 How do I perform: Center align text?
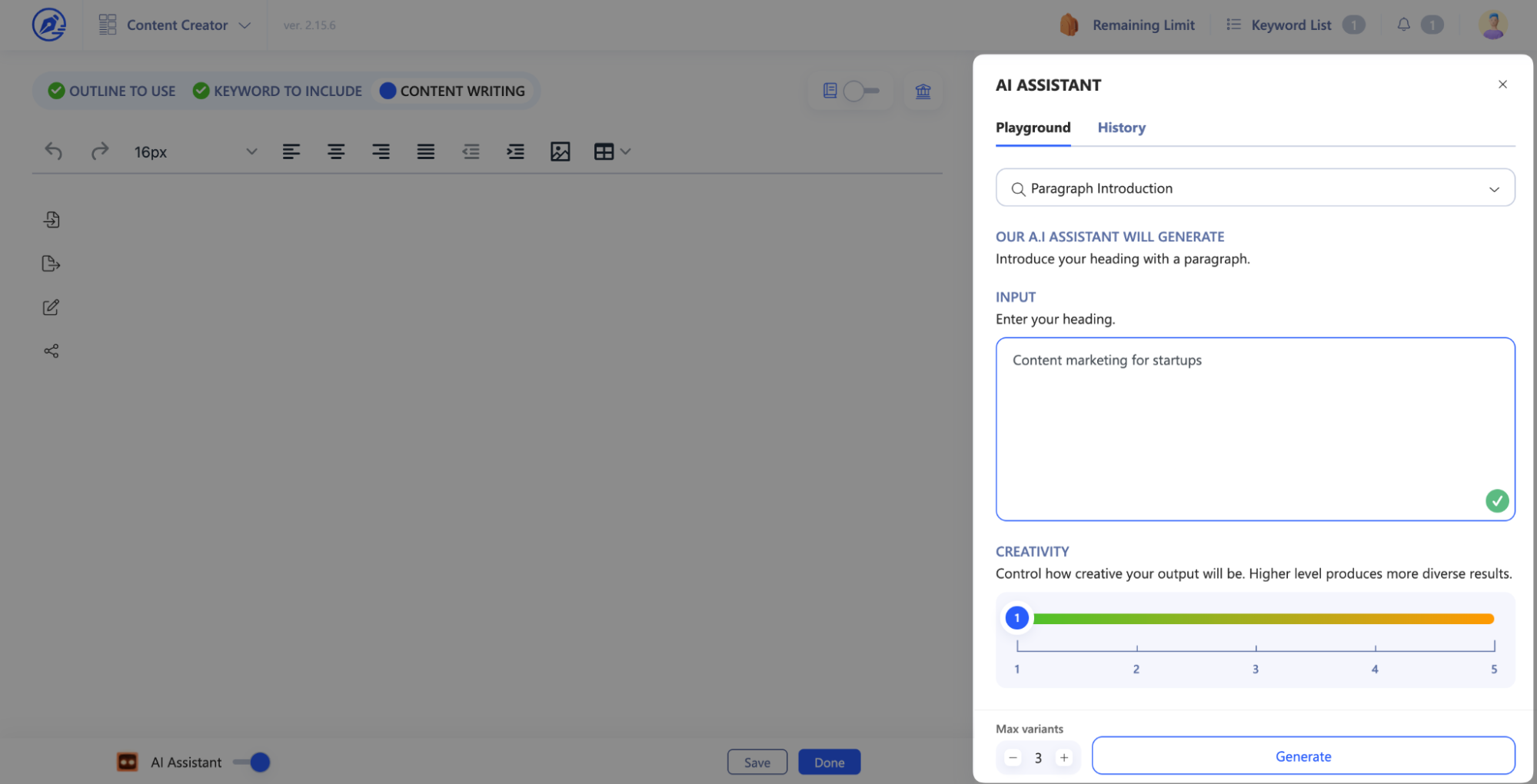pyautogui.click(x=335, y=151)
